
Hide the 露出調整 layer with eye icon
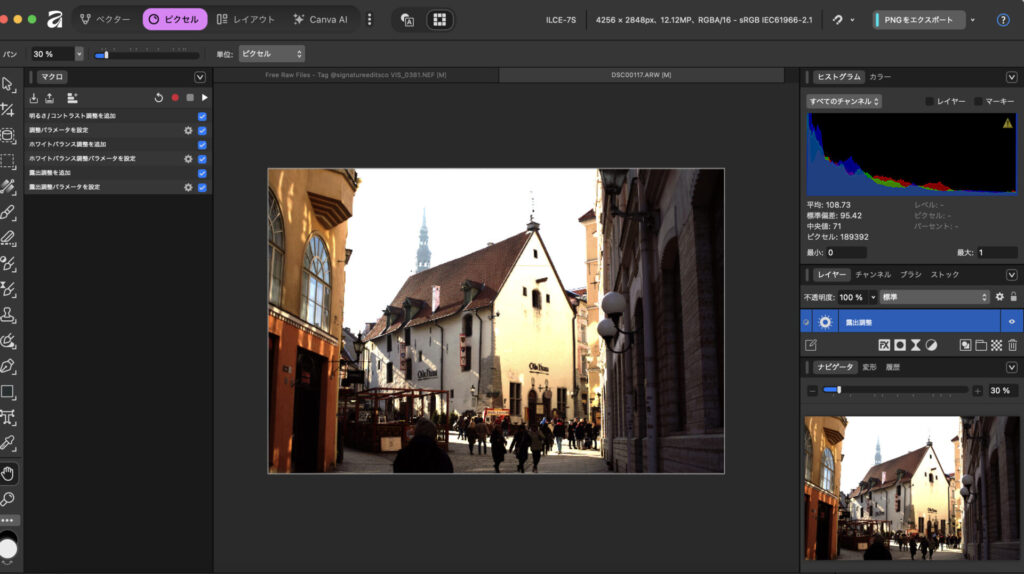pyautogui.click(x=1011, y=322)
